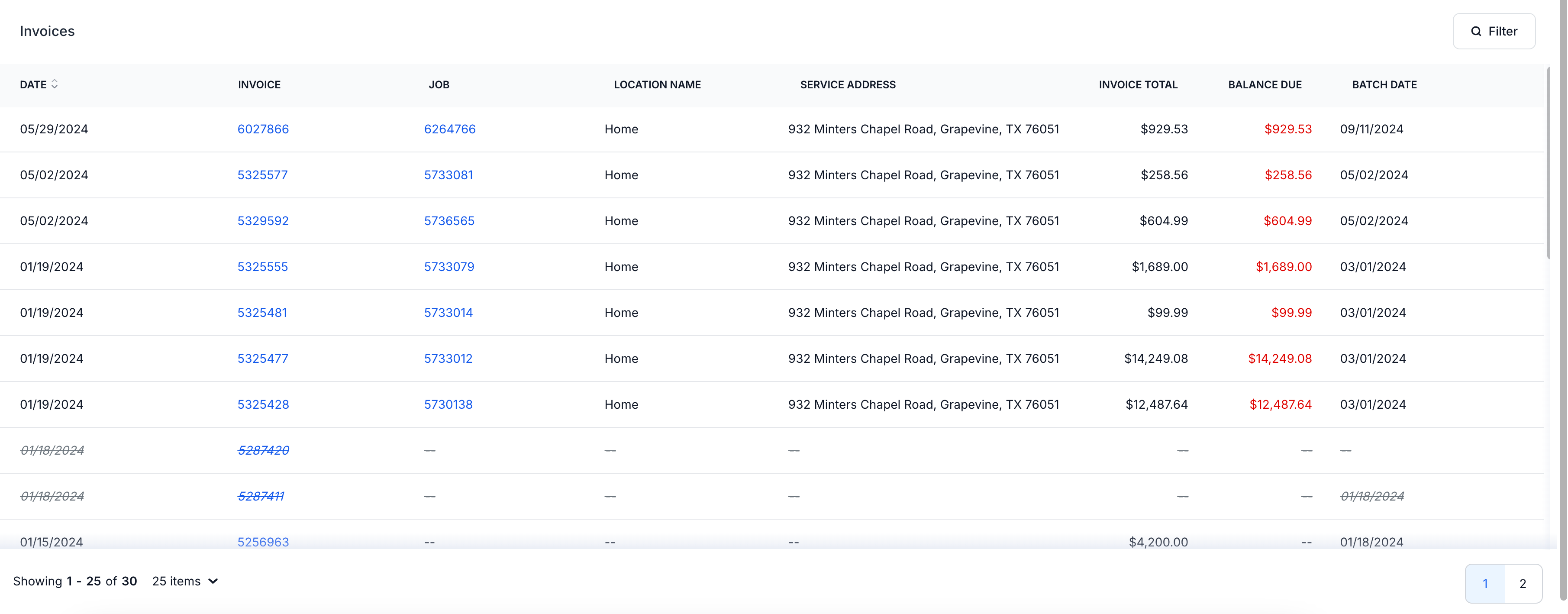
Task: Click the INVOICE column header
Action: coord(259,85)
